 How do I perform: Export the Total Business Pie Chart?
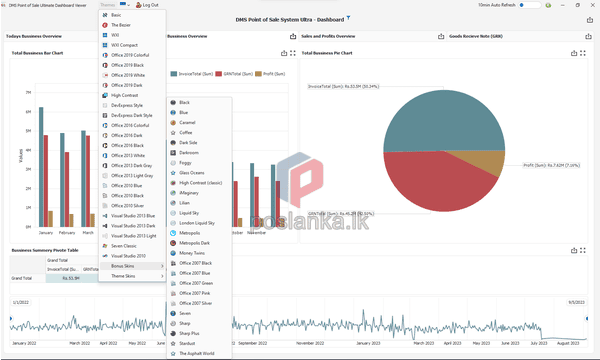[574, 53]
